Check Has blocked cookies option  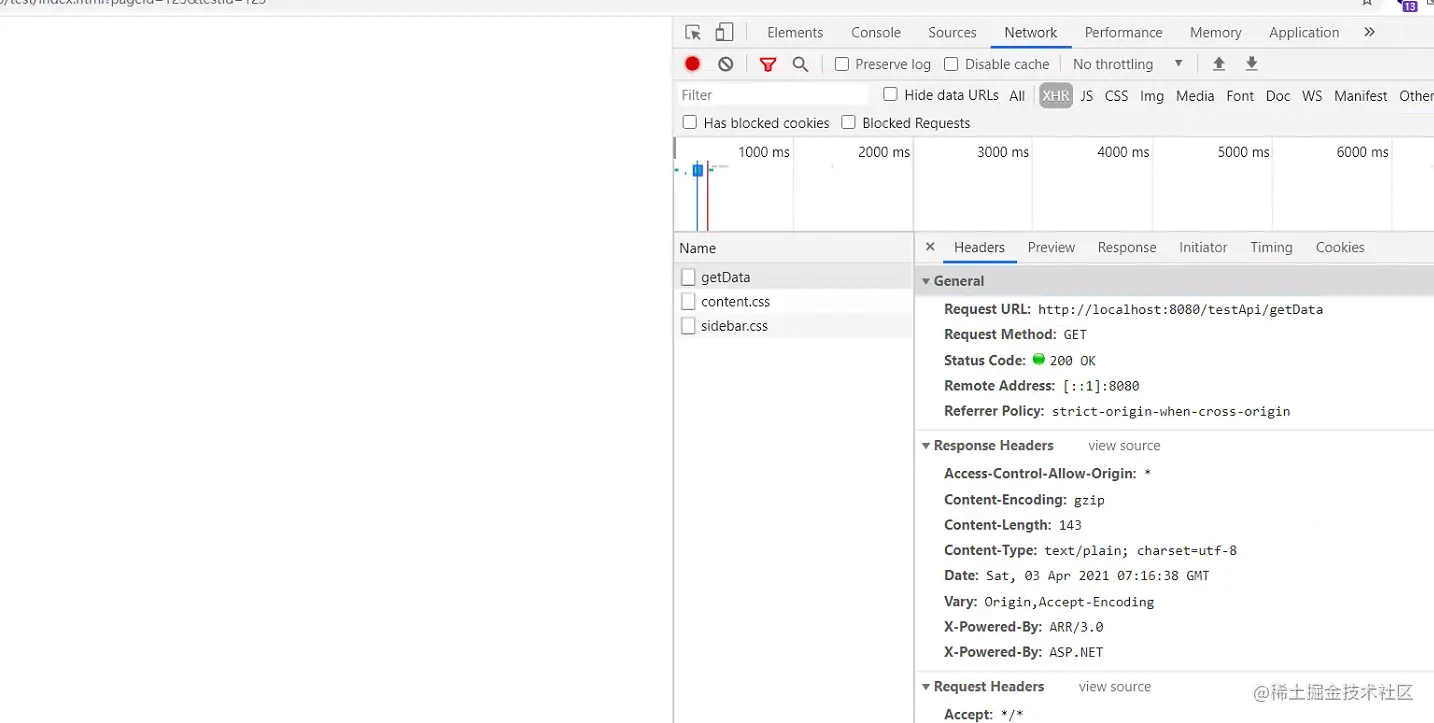(689, 122)
